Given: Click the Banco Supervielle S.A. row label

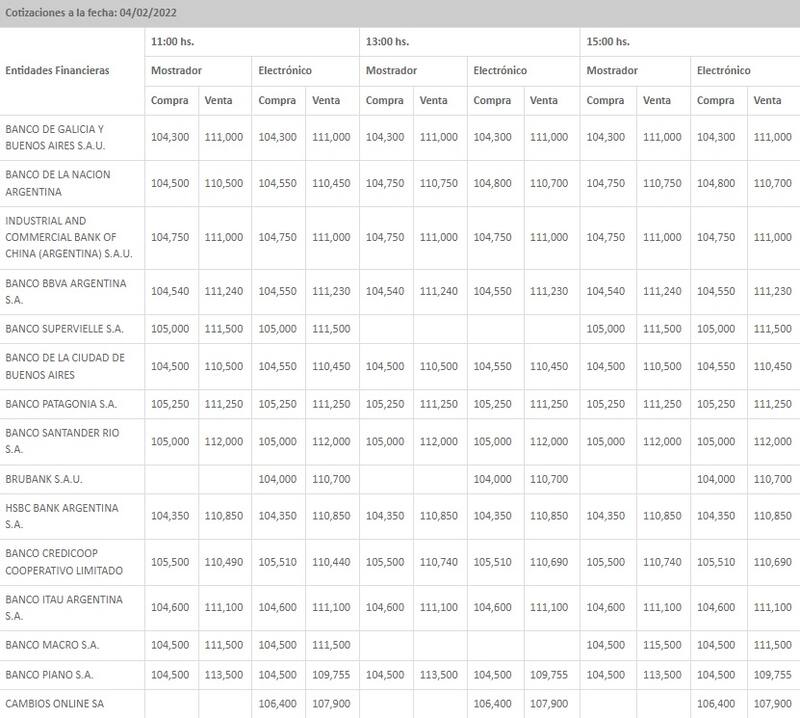Looking at the screenshot, I should pos(65,329).
